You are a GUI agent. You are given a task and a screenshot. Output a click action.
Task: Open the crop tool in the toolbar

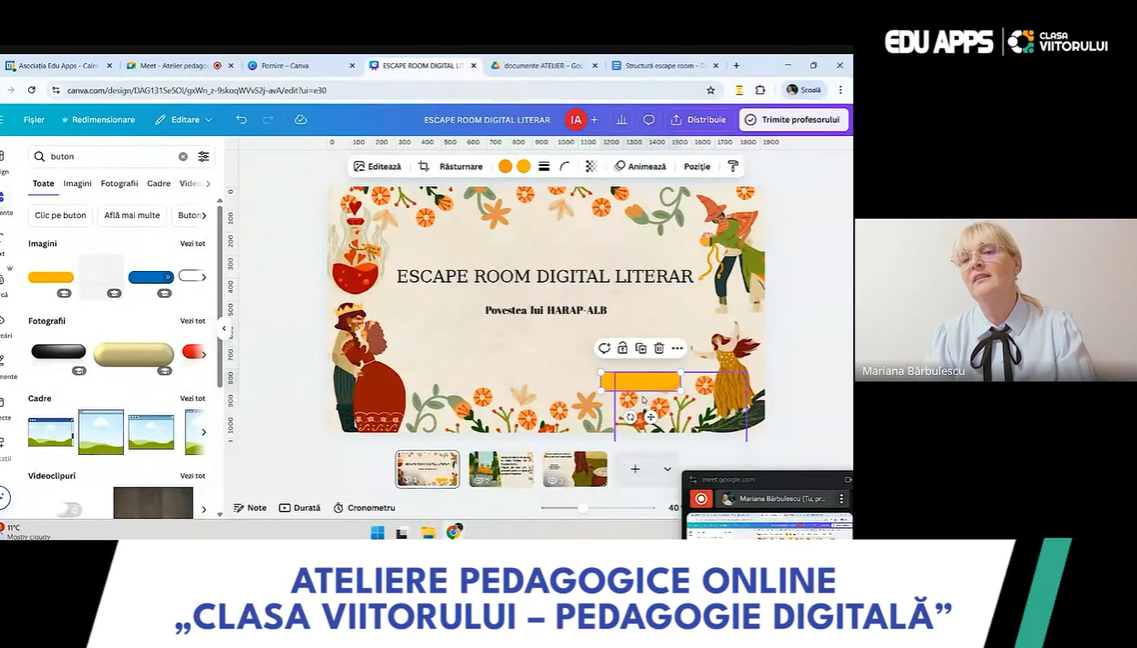(x=423, y=167)
